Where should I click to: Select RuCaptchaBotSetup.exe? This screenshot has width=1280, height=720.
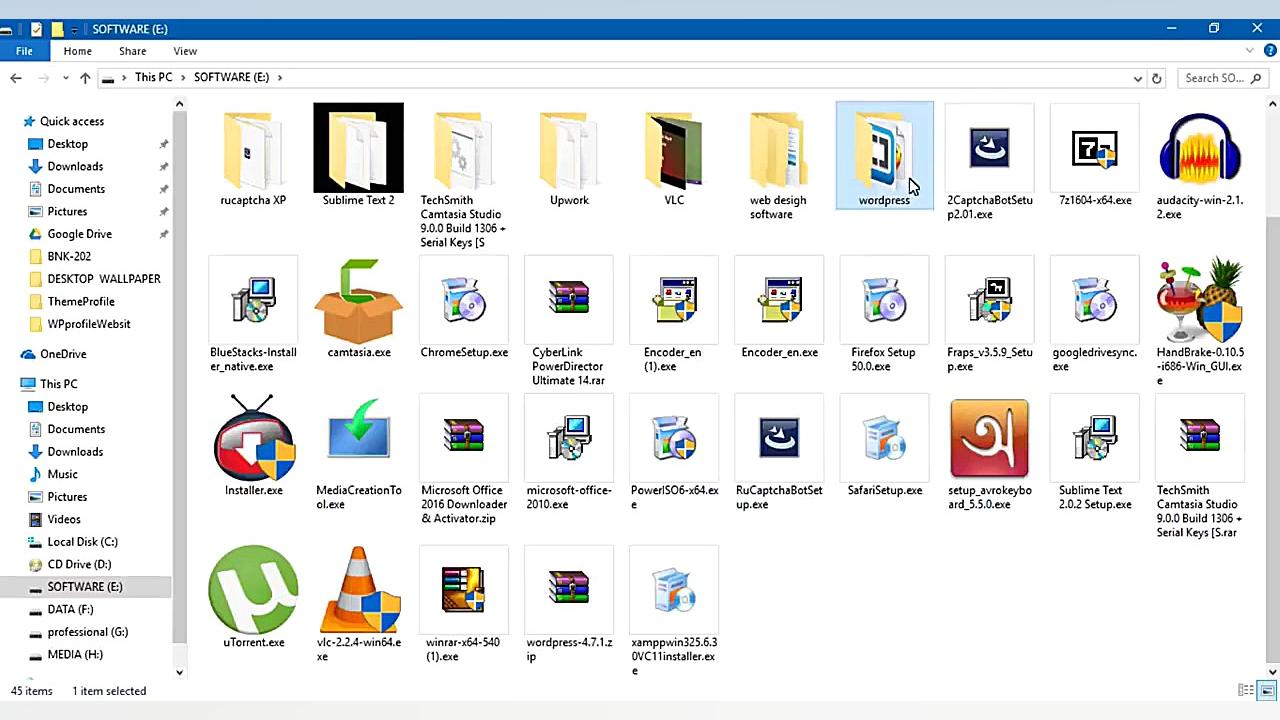click(779, 454)
